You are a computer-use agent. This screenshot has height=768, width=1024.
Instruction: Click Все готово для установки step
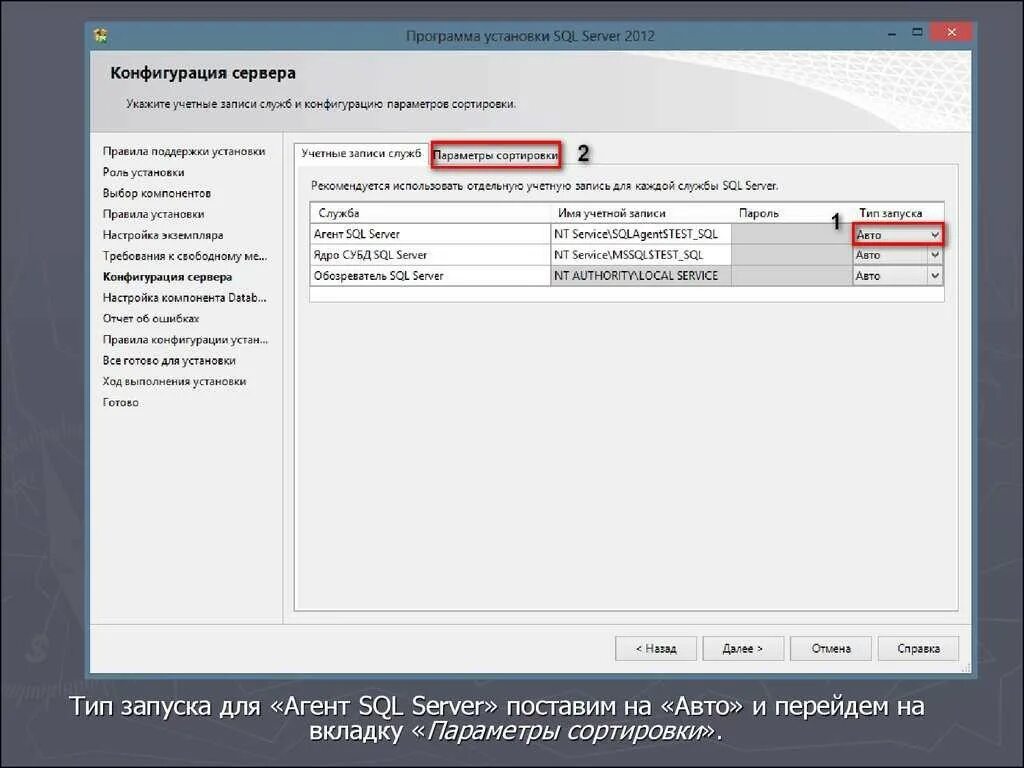169,360
